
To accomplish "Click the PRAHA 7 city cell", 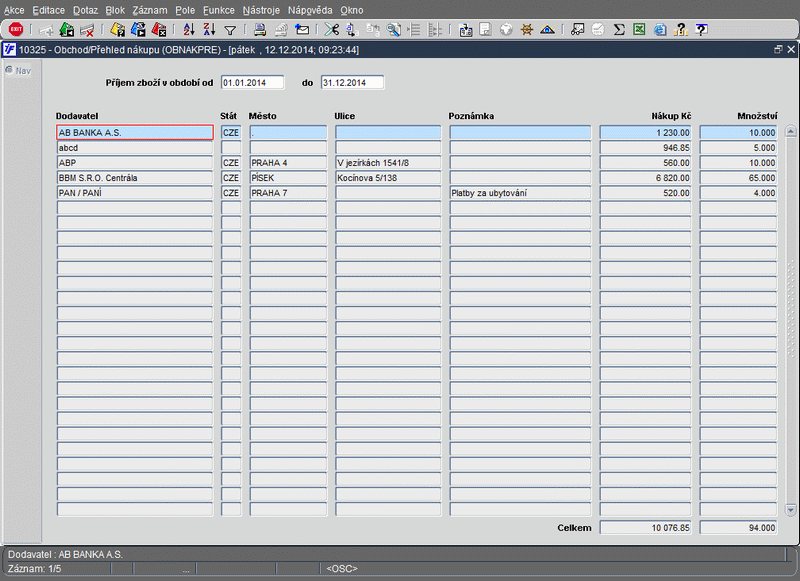I will tap(288, 193).
